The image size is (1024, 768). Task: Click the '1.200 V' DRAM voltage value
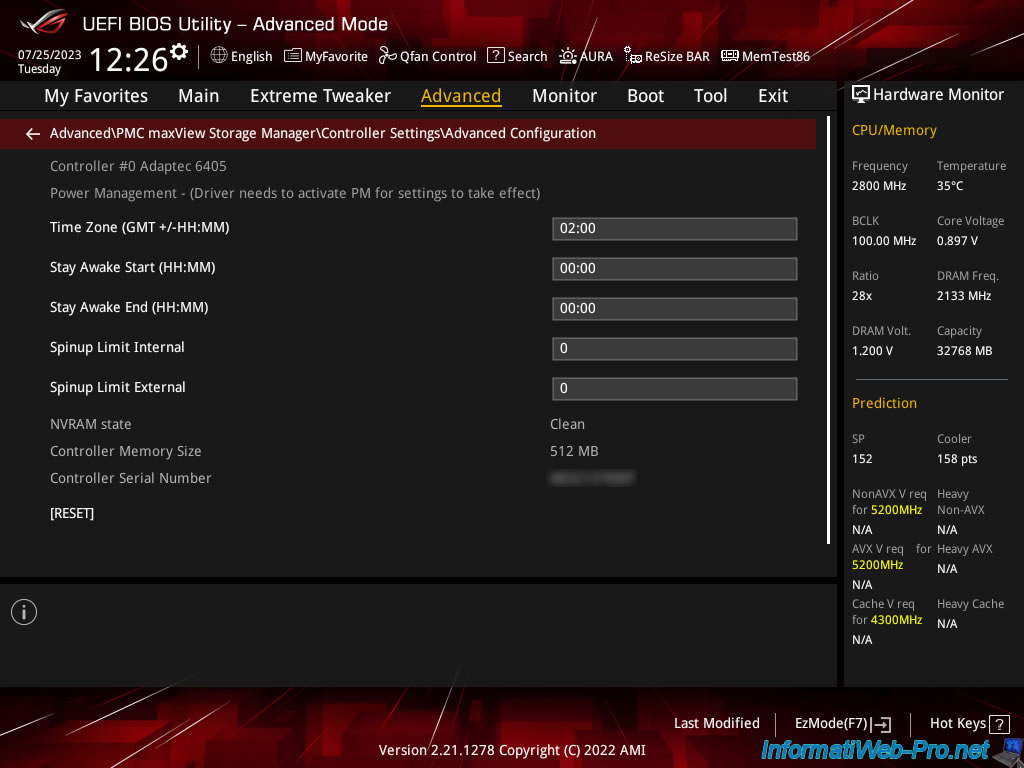pos(872,351)
